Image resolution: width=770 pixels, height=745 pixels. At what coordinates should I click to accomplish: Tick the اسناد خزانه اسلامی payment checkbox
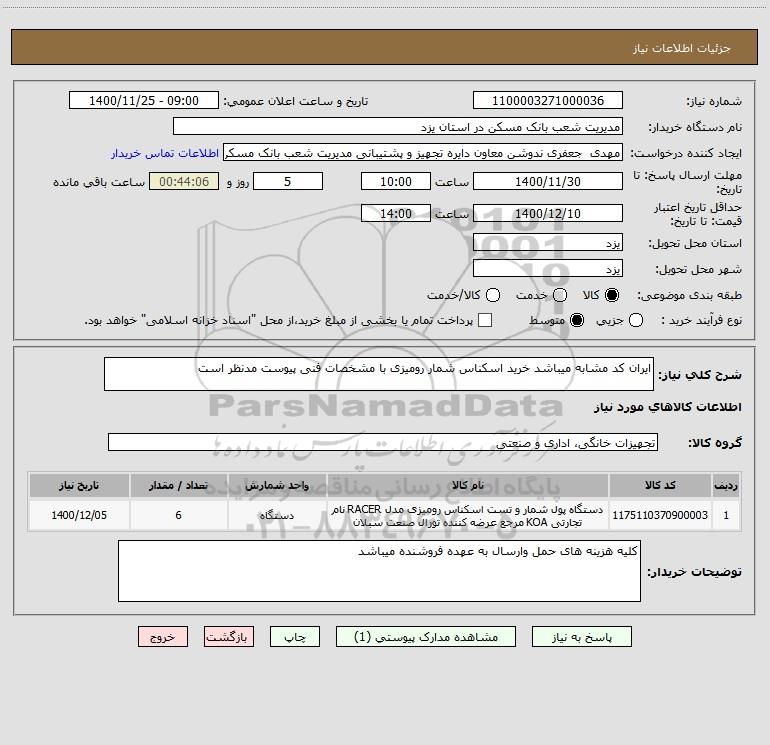click(x=485, y=320)
